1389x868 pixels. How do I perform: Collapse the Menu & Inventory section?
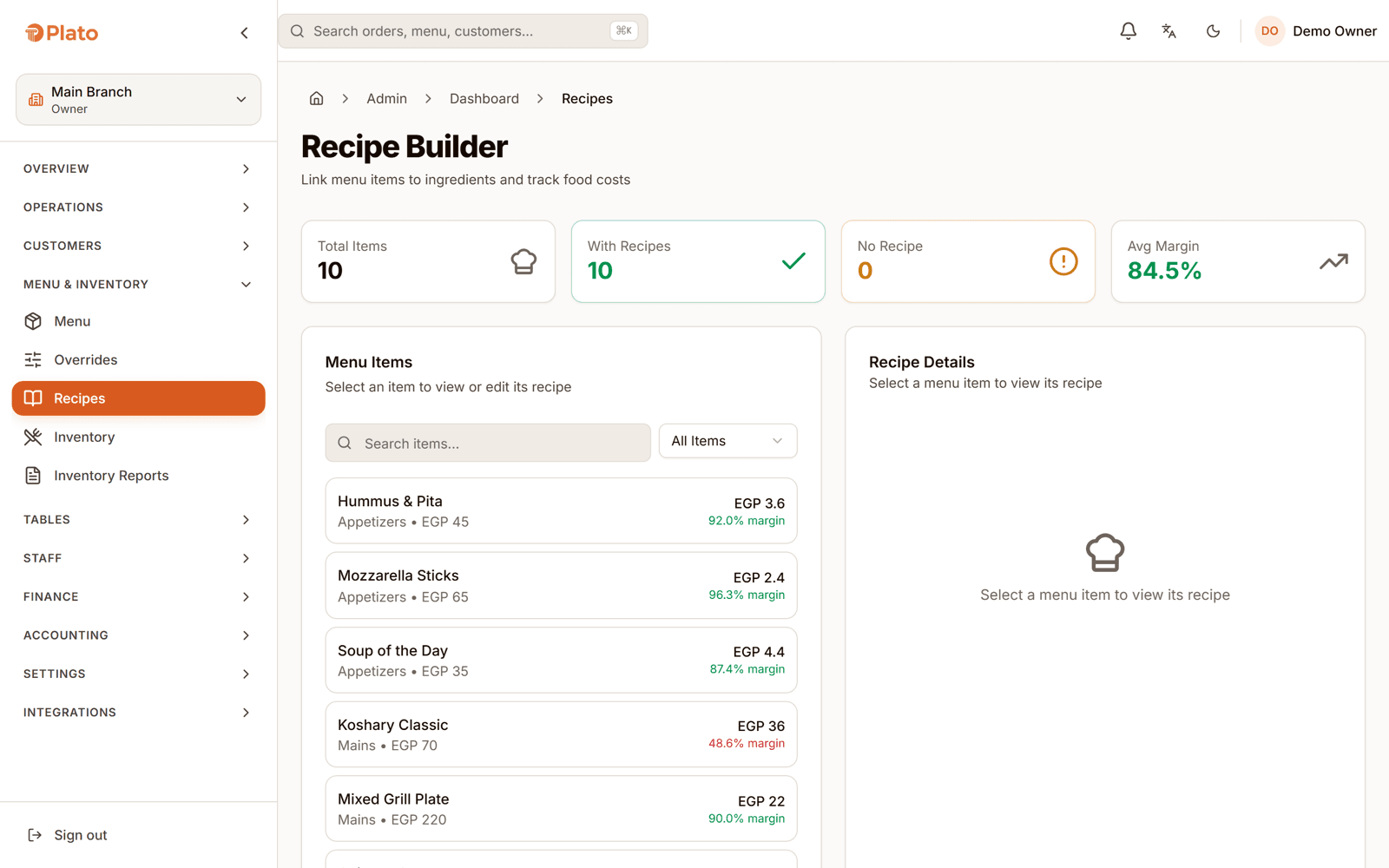(x=139, y=285)
